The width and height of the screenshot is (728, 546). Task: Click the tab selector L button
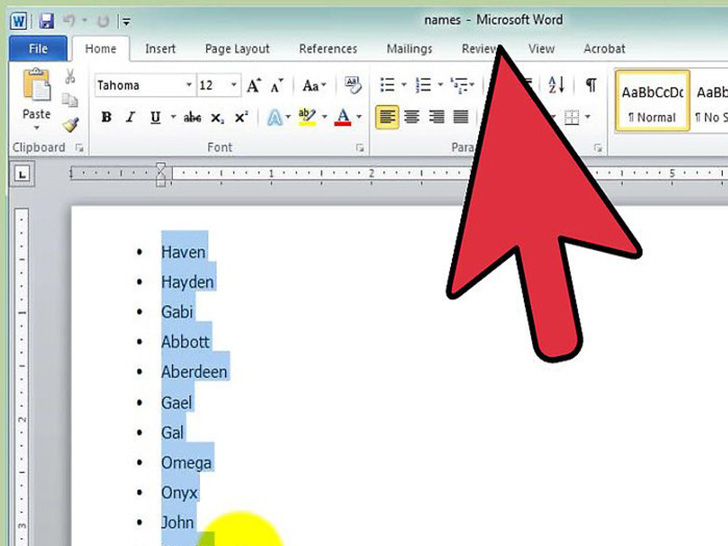[22, 174]
